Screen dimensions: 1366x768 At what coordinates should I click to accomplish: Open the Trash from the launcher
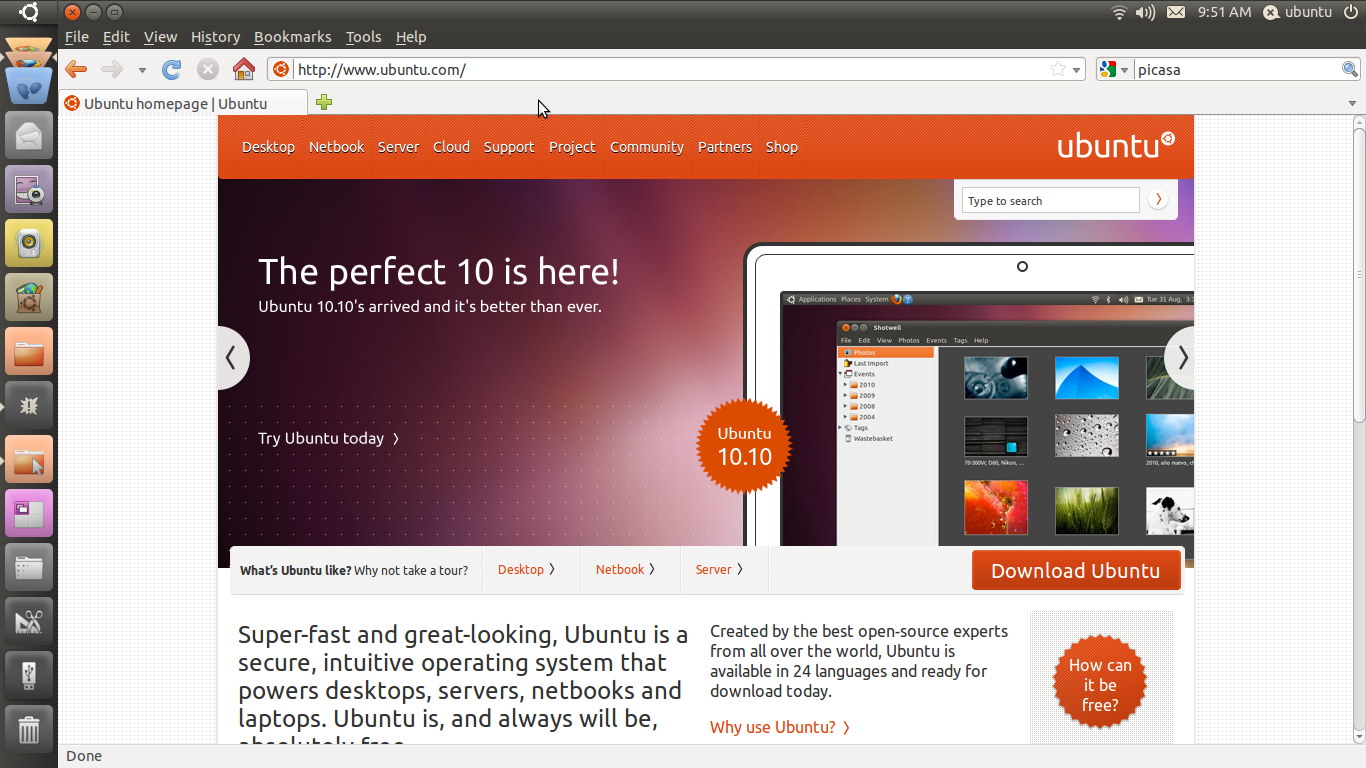[x=28, y=729]
